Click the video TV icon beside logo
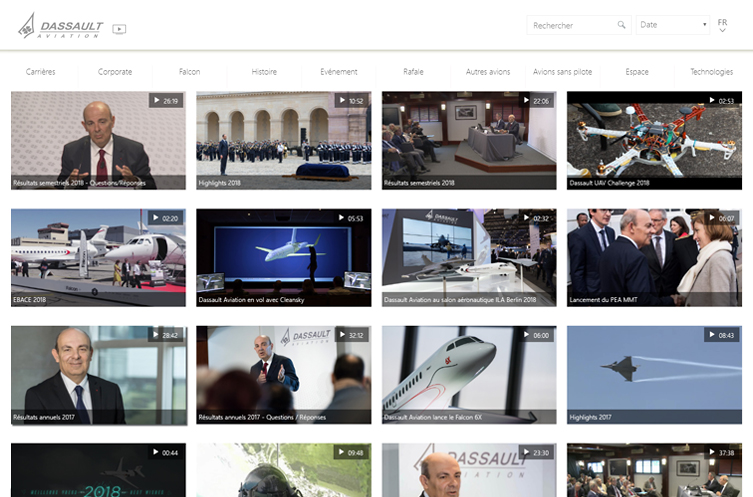The height and width of the screenshot is (497, 753). pyautogui.click(x=119, y=29)
